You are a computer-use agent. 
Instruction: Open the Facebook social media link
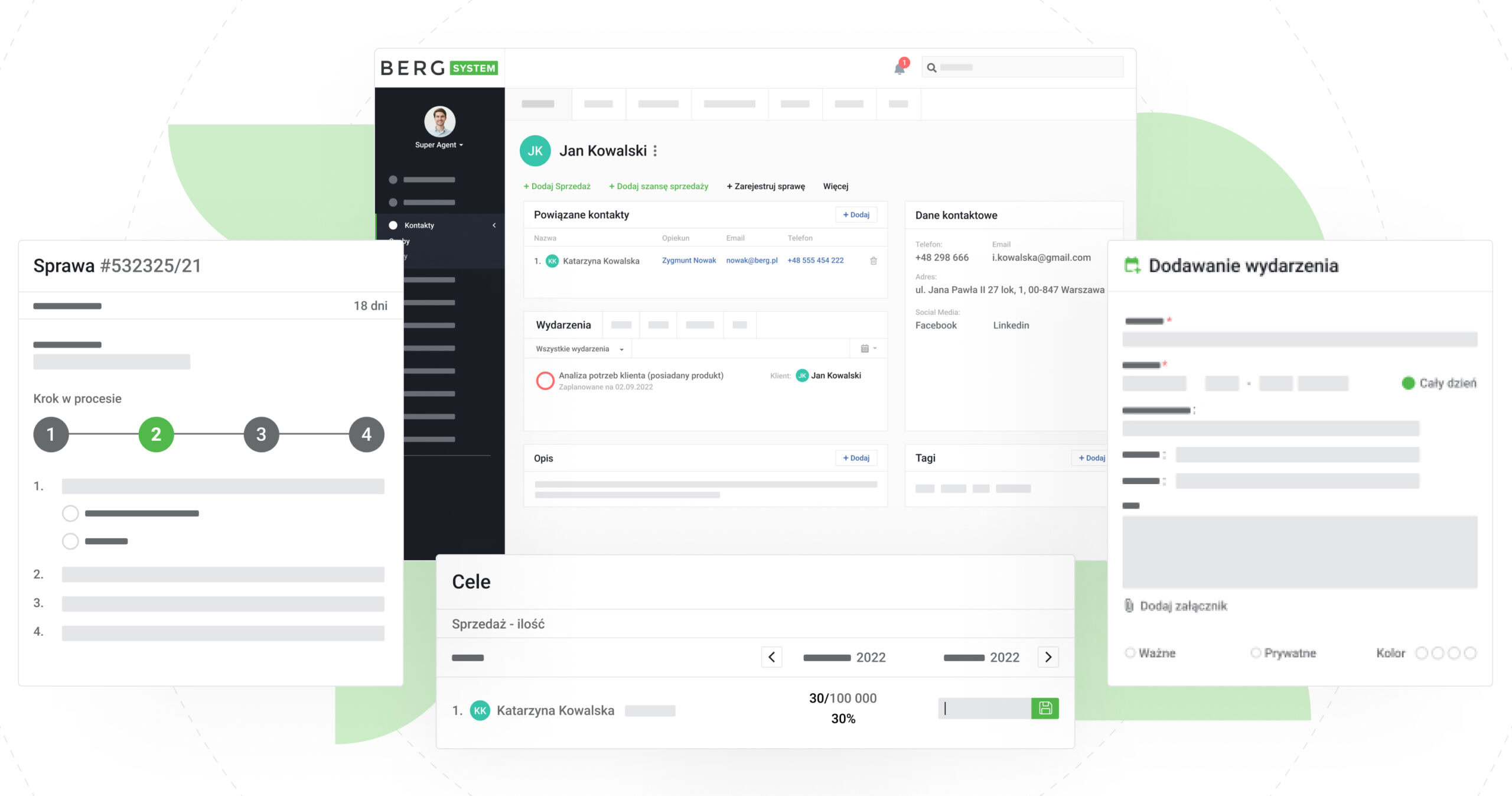pyautogui.click(x=936, y=325)
